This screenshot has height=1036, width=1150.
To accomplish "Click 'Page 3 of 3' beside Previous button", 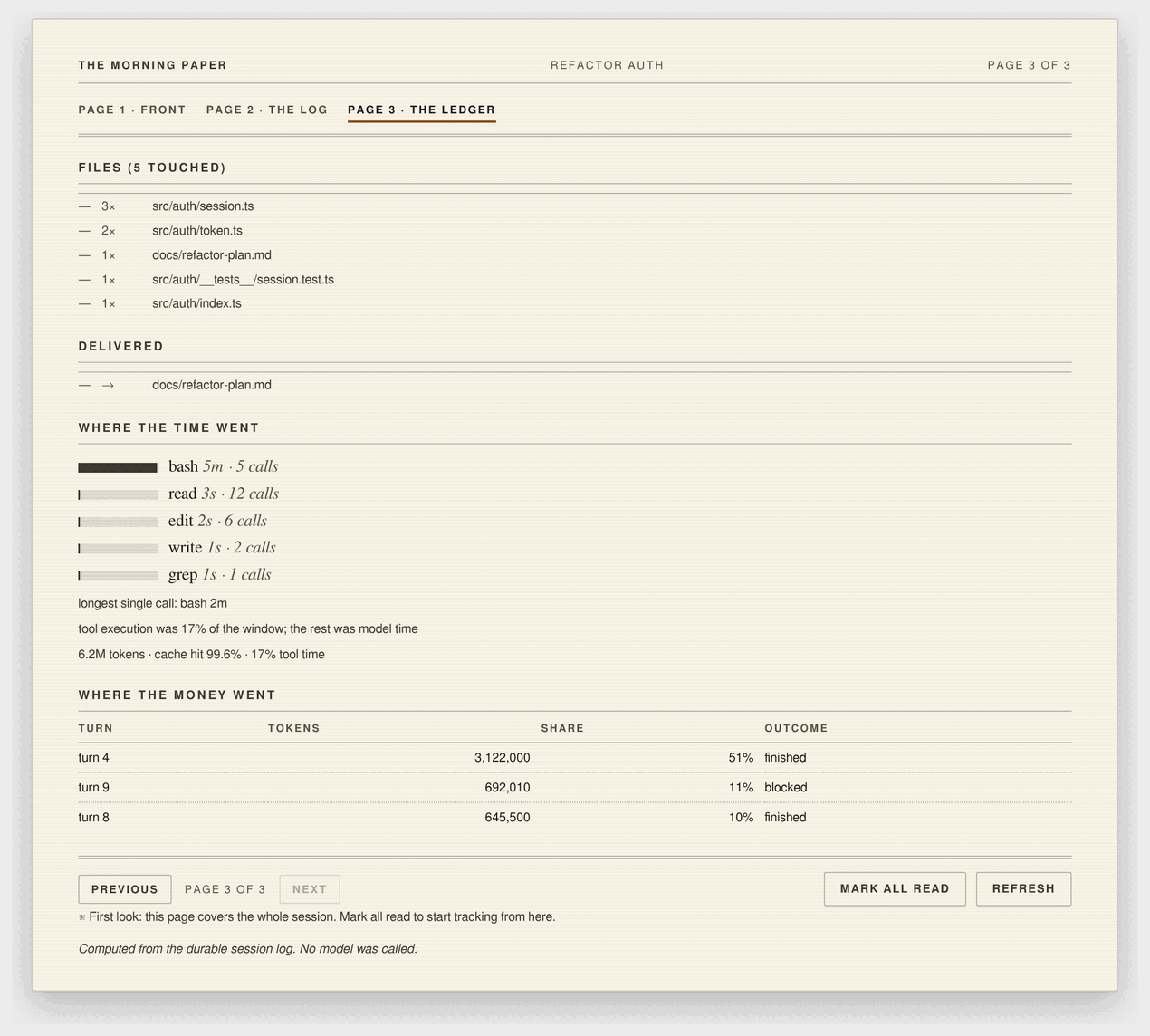I will [x=225, y=889].
